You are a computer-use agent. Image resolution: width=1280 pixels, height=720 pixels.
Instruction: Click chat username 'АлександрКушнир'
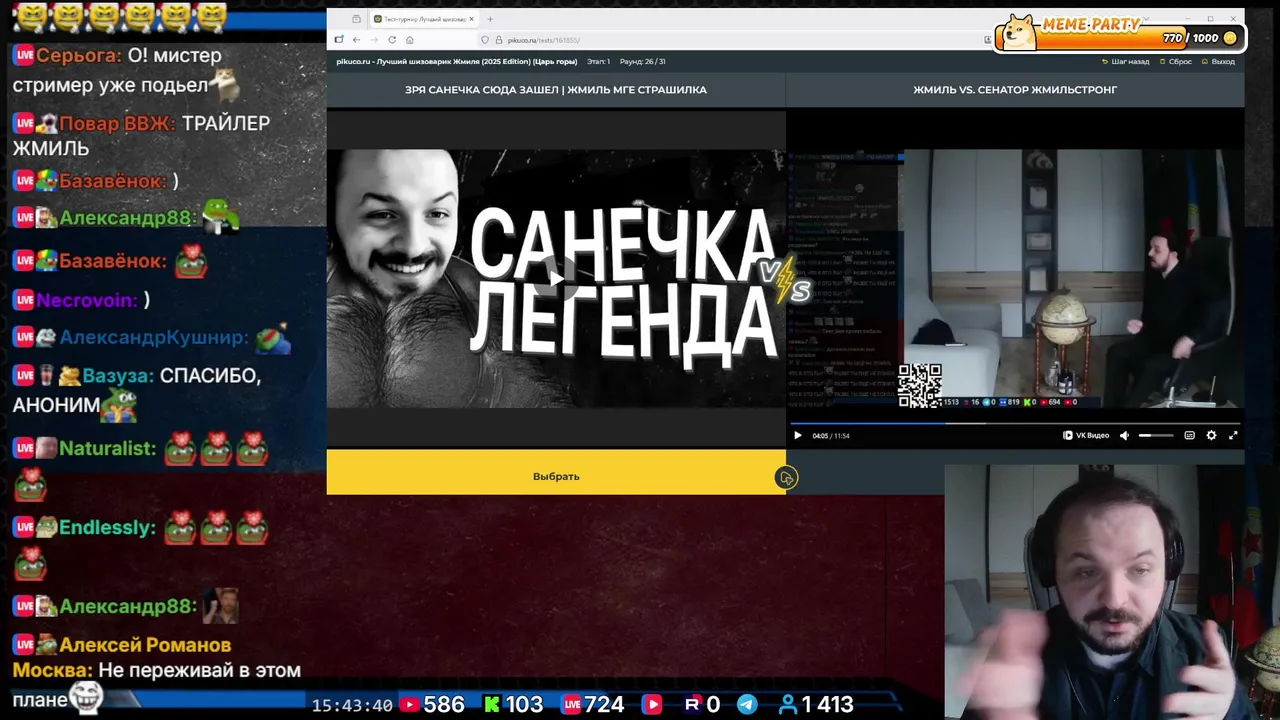(153, 338)
